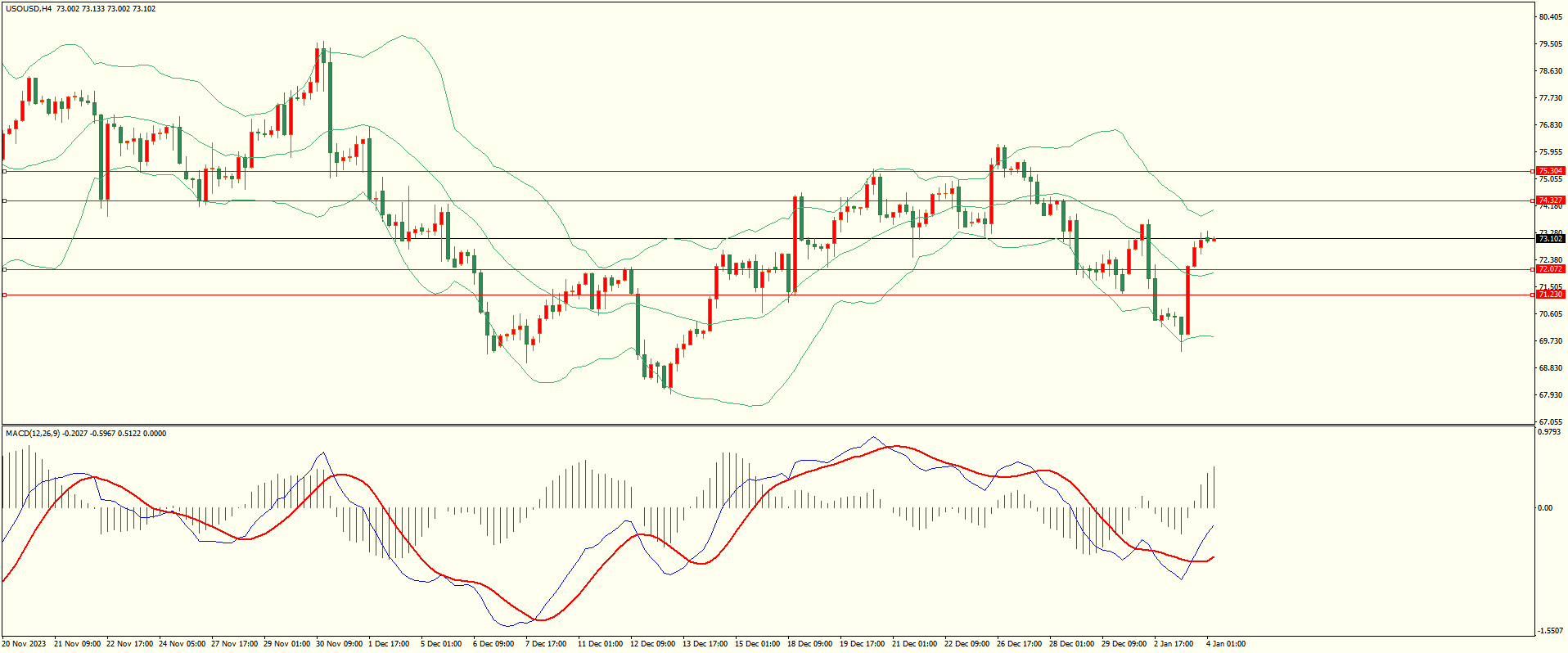This screenshot has width=1568, height=653.
Task: Click the 80.405 value on price scale
Action: coord(1550,17)
